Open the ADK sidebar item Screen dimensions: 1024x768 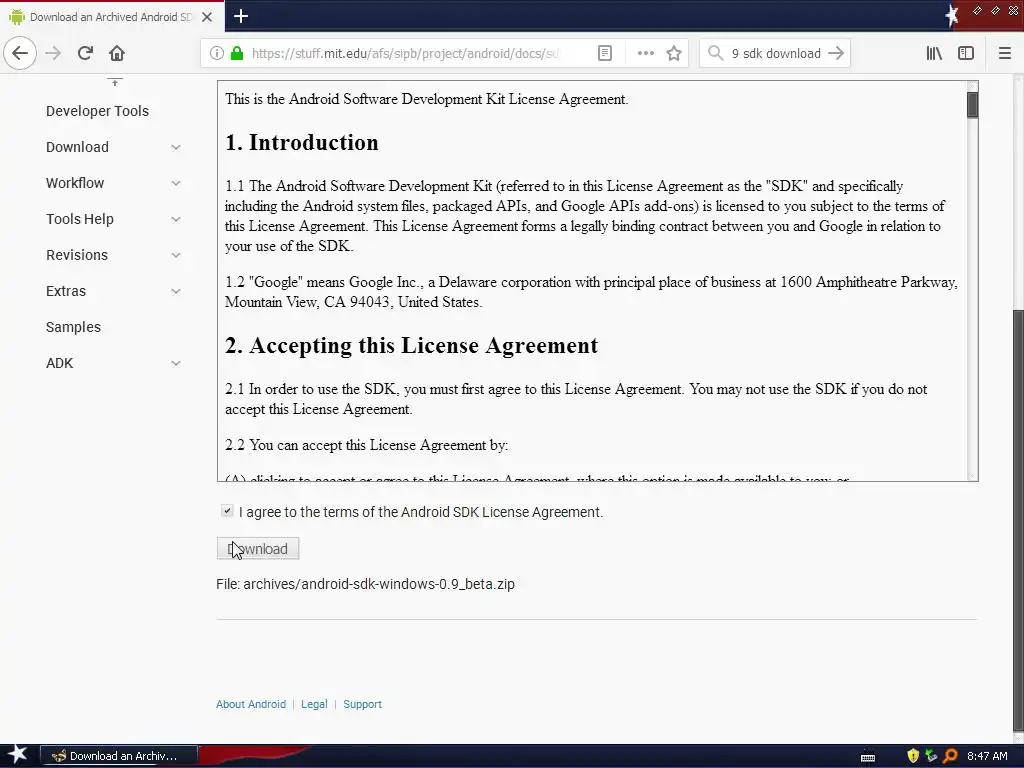(x=59, y=363)
